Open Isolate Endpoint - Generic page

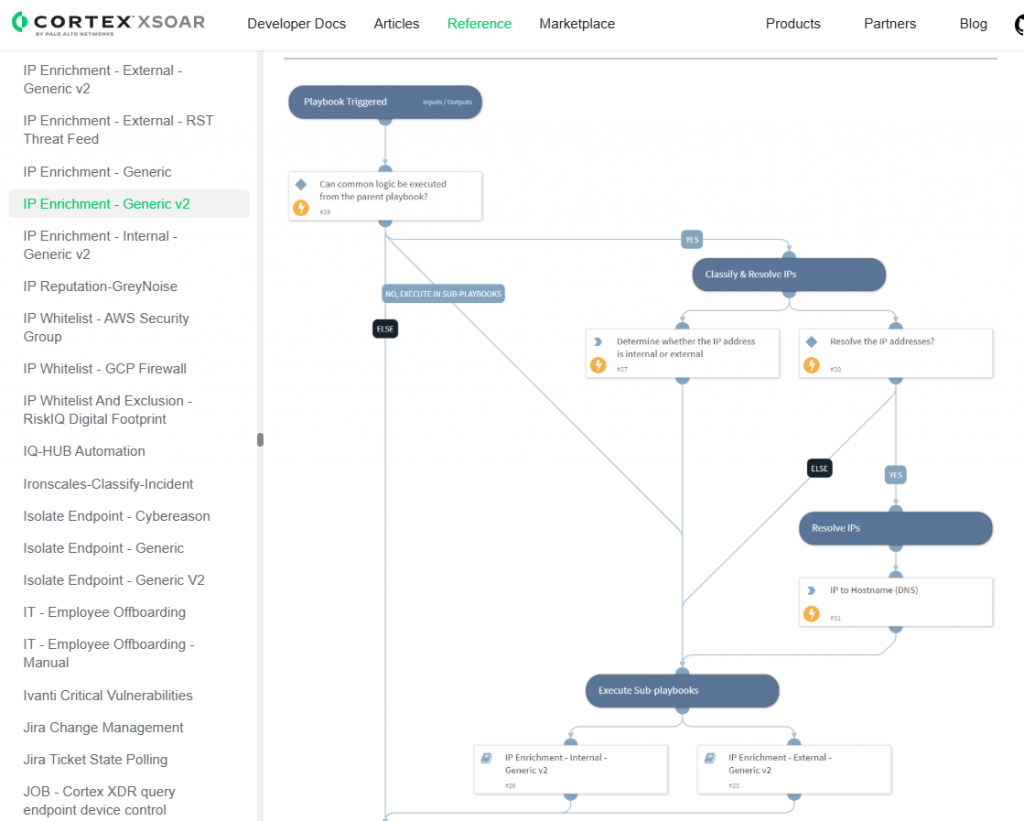103,548
